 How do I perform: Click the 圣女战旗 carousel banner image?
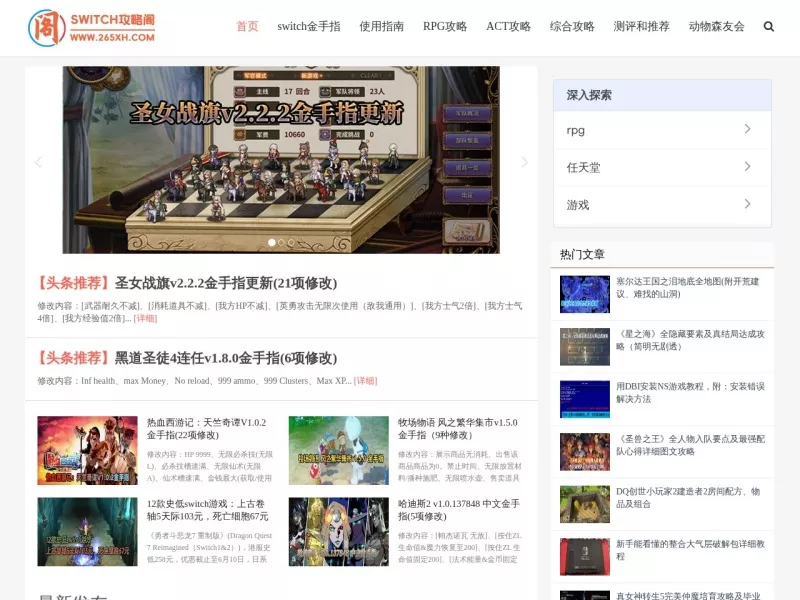coord(281,160)
